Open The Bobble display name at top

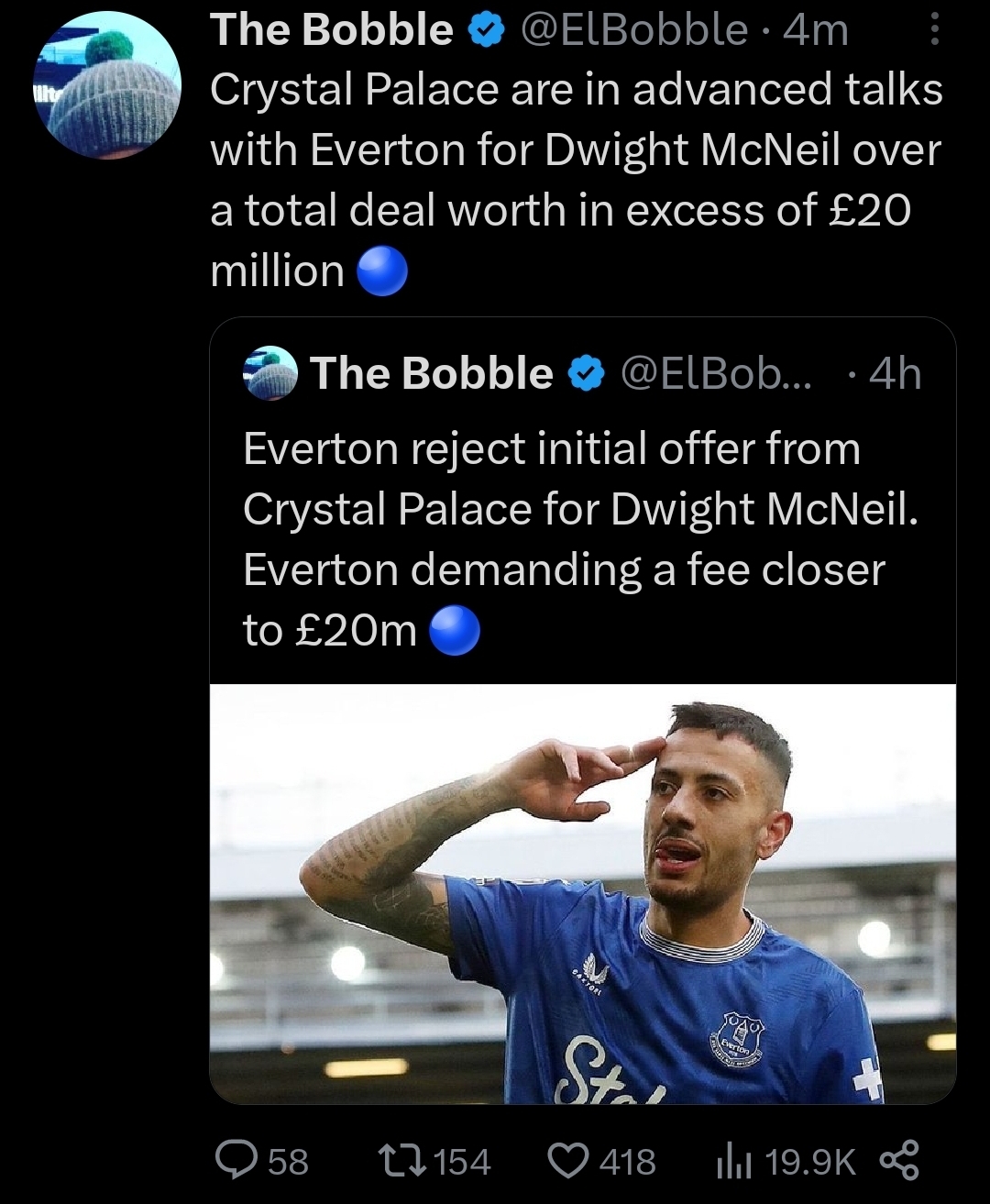332,30
